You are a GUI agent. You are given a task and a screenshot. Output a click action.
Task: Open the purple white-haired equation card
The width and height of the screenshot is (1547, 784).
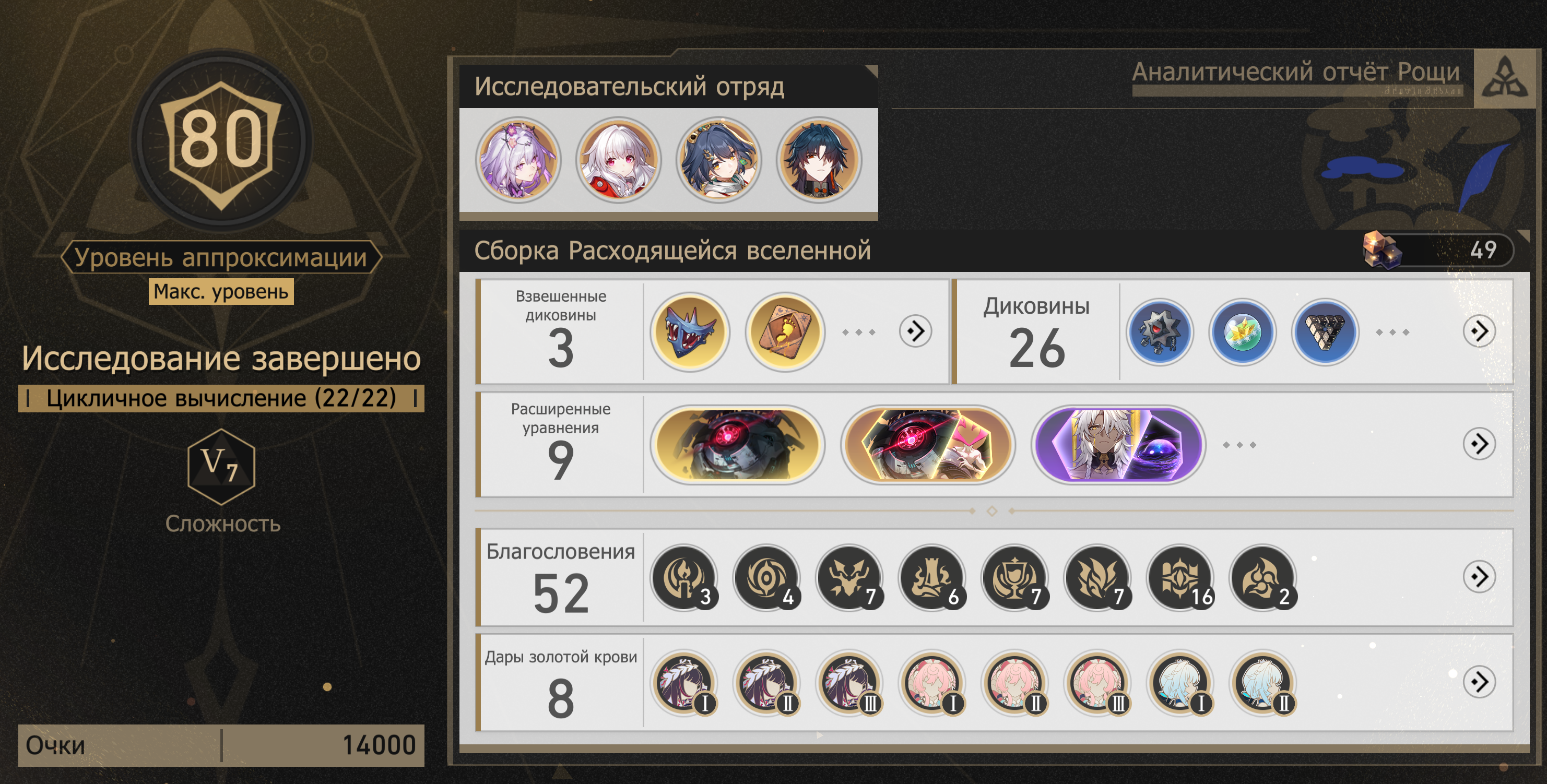tap(1119, 445)
